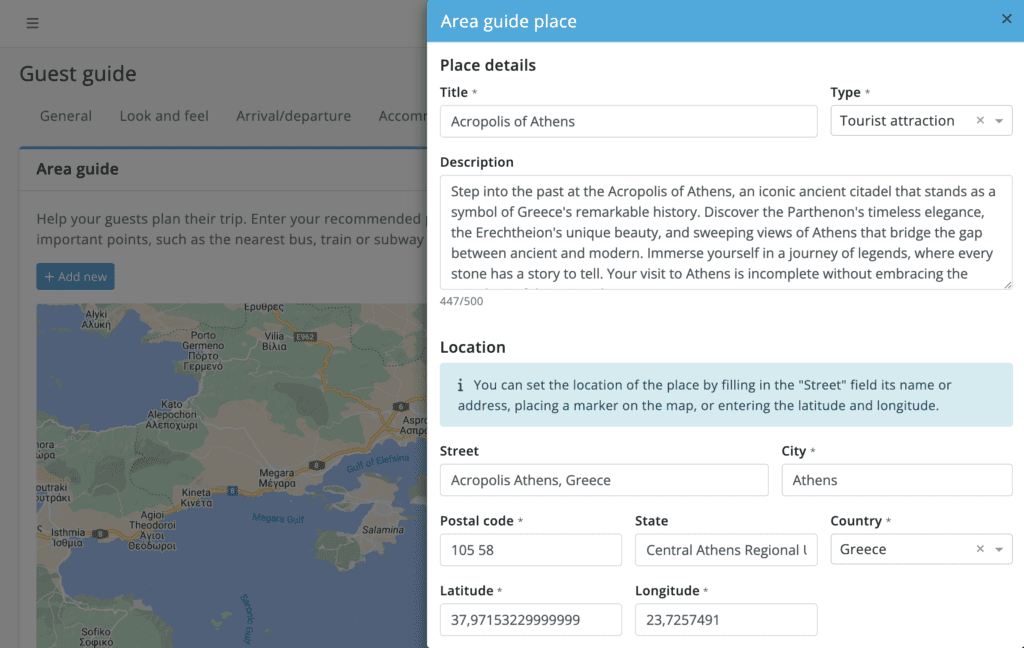Image resolution: width=1024 pixels, height=648 pixels.
Task: Click into the Description text area
Action: click(726, 232)
